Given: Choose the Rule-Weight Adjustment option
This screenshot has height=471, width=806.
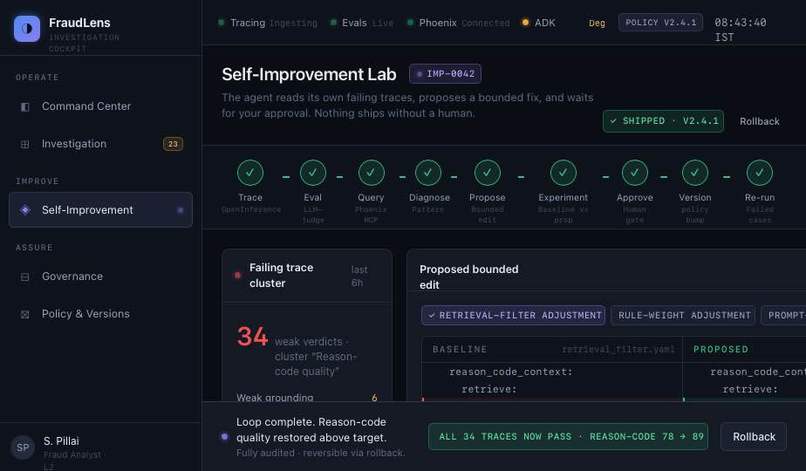Looking at the screenshot, I should 683,315.
